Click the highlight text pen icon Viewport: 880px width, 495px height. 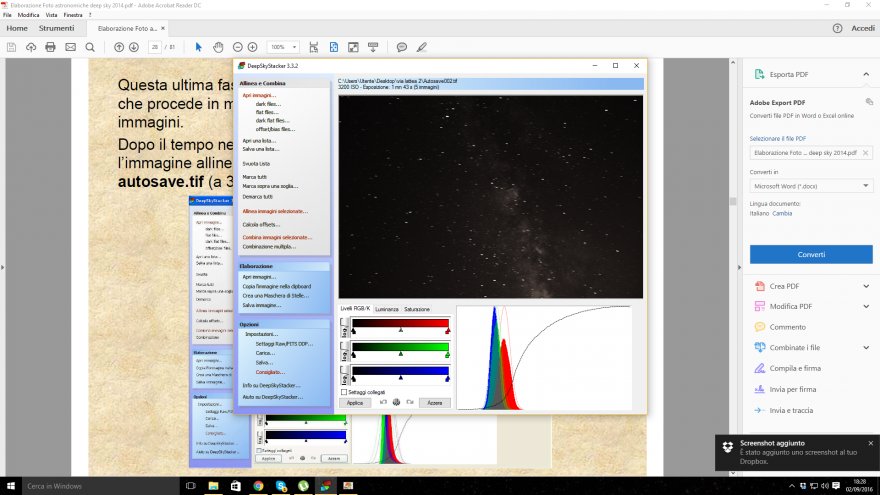[x=421, y=48]
